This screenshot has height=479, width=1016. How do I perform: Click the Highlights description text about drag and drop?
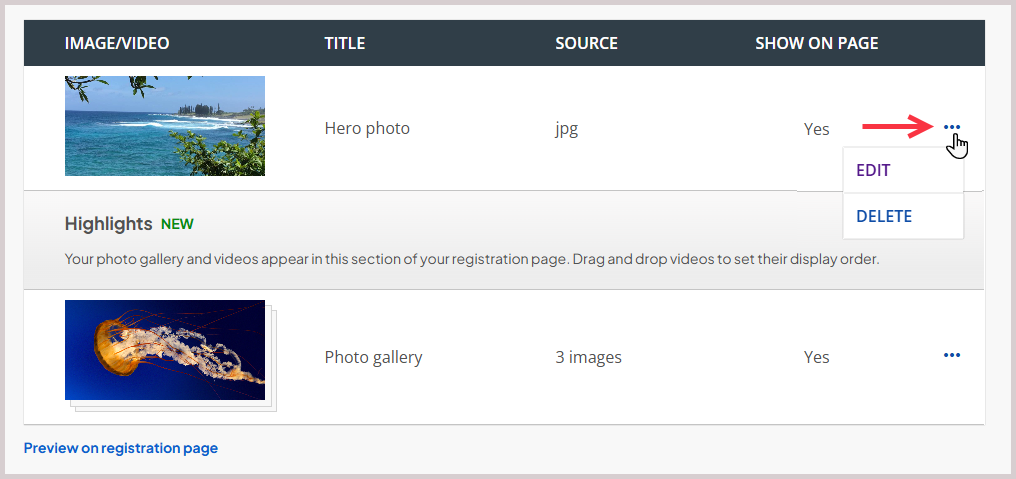(472, 260)
